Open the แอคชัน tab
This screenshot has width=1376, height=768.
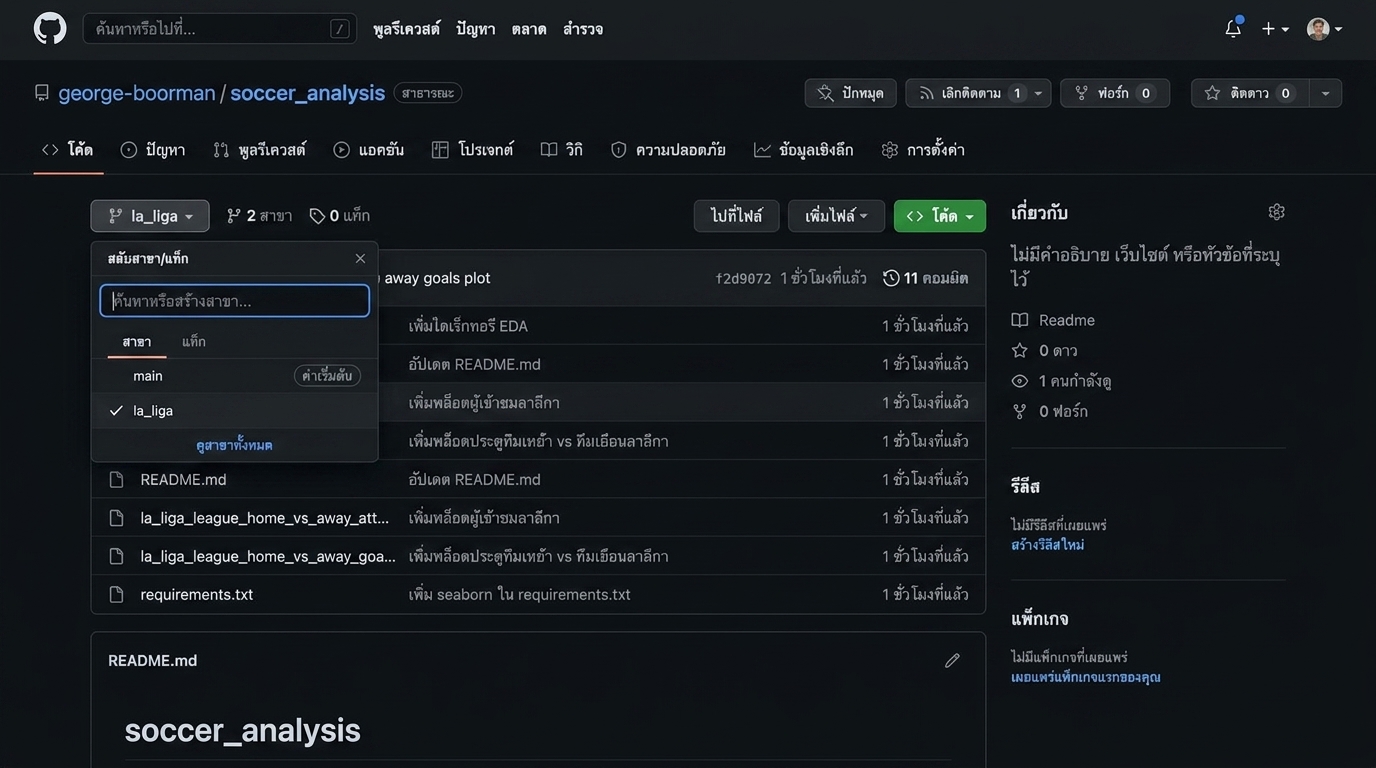(x=369, y=150)
